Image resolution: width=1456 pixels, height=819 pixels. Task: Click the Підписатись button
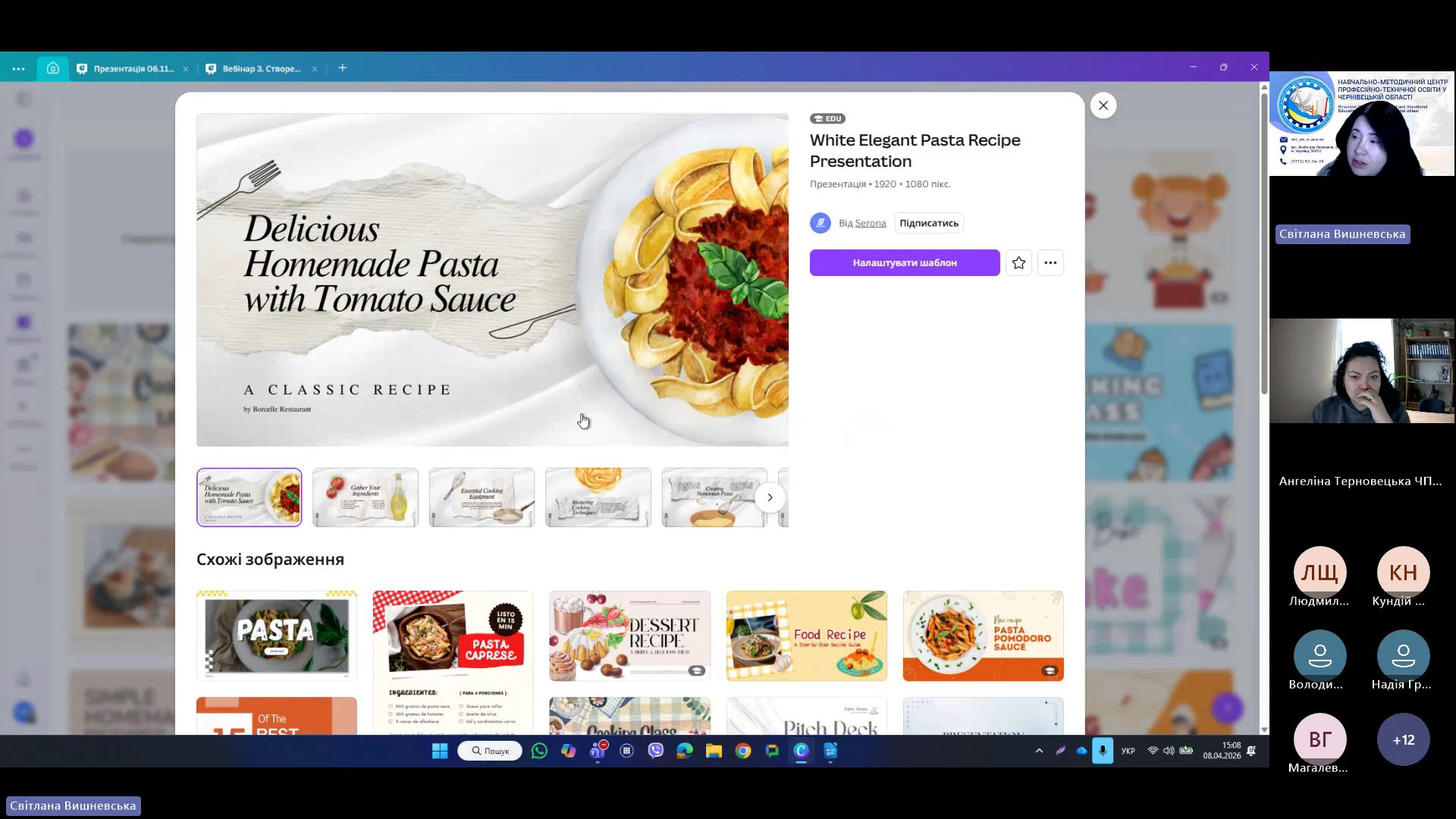point(928,223)
